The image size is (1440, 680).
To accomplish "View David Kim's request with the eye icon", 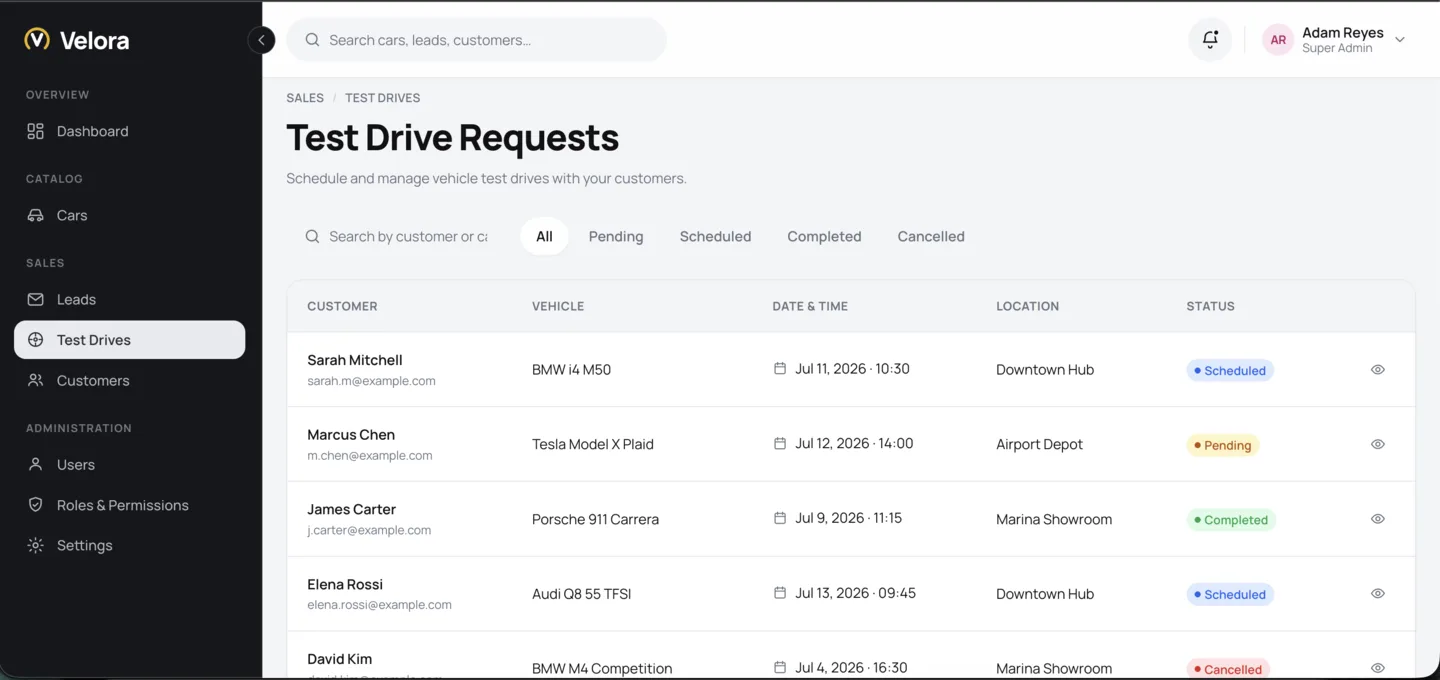I will pyautogui.click(x=1377, y=668).
